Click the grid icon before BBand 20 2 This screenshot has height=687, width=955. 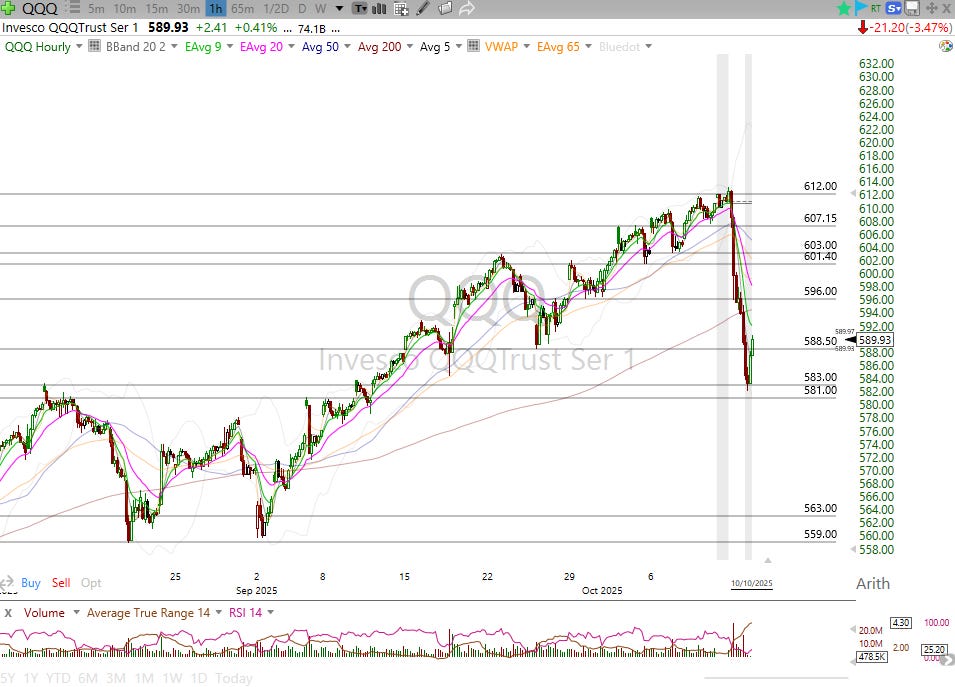pos(94,46)
